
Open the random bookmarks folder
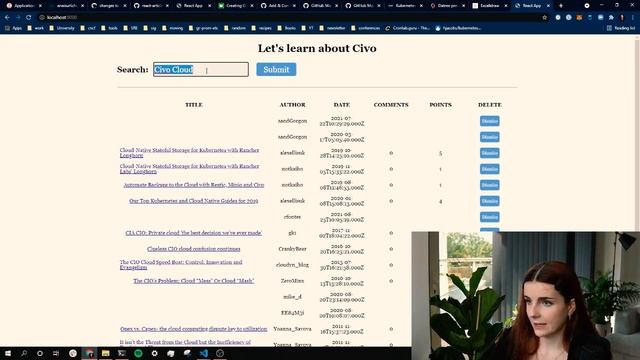235,28
